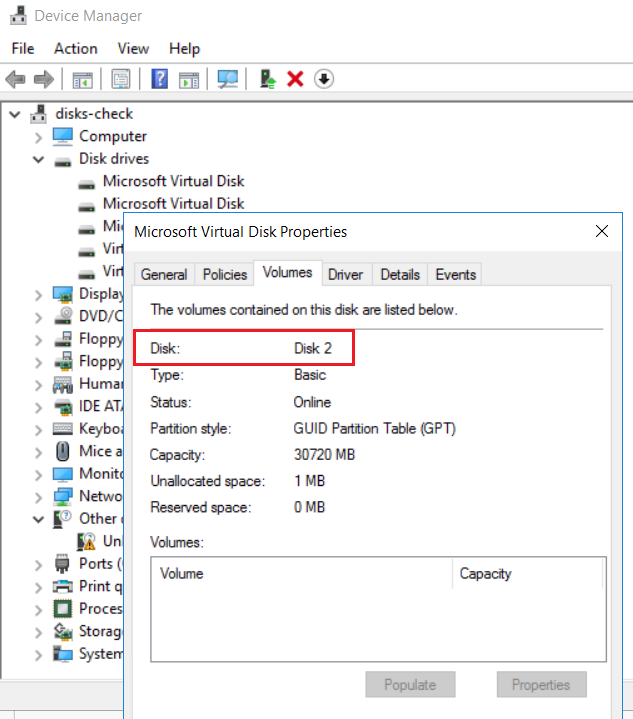Viewport: 633px width, 719px height.
Task: Click the Print queues printer icon
Action: pyautogui.click(x=62, y=586)
